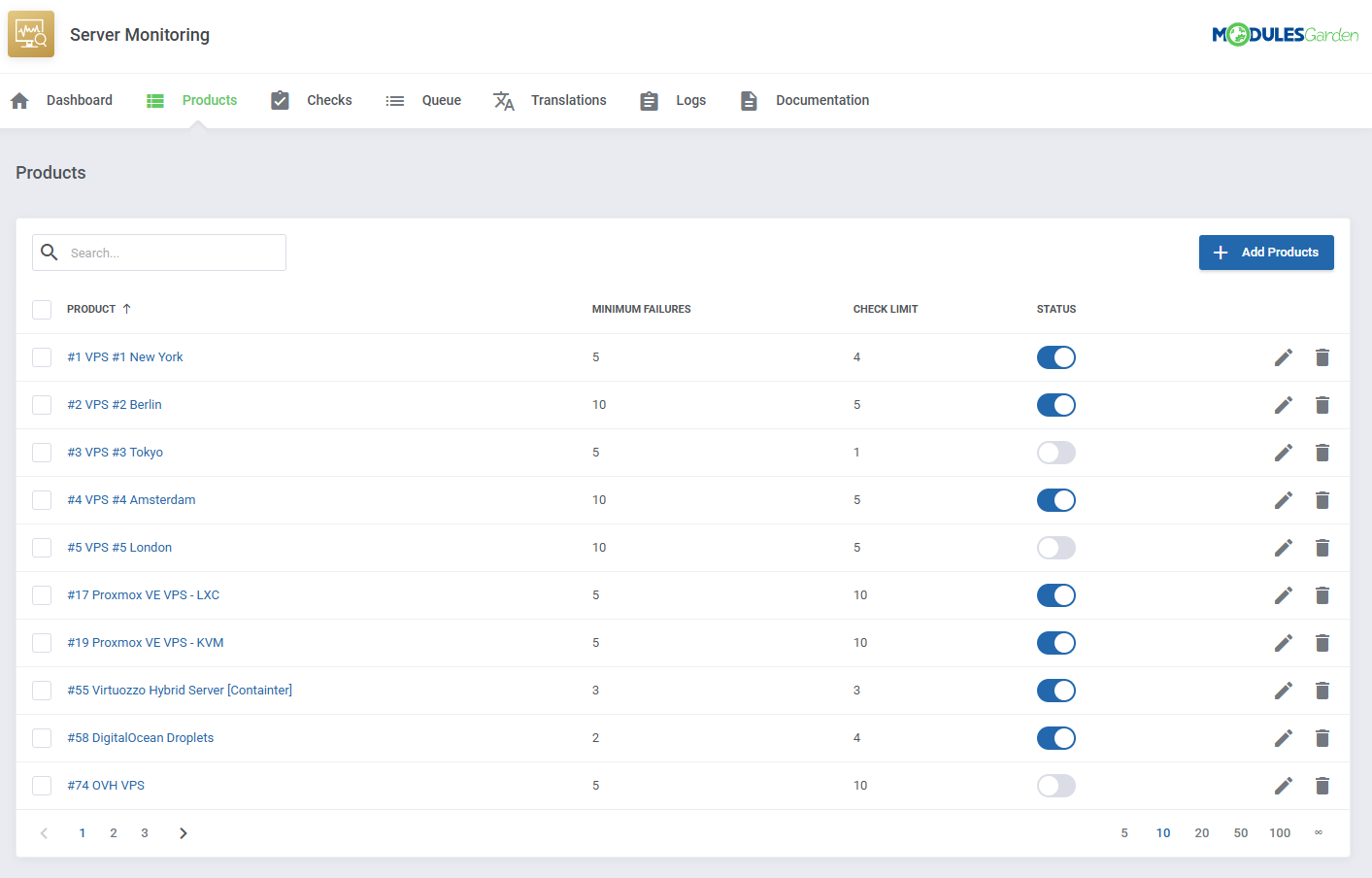
Task: Go to next page using right chevron
Action: coord(184,832)
